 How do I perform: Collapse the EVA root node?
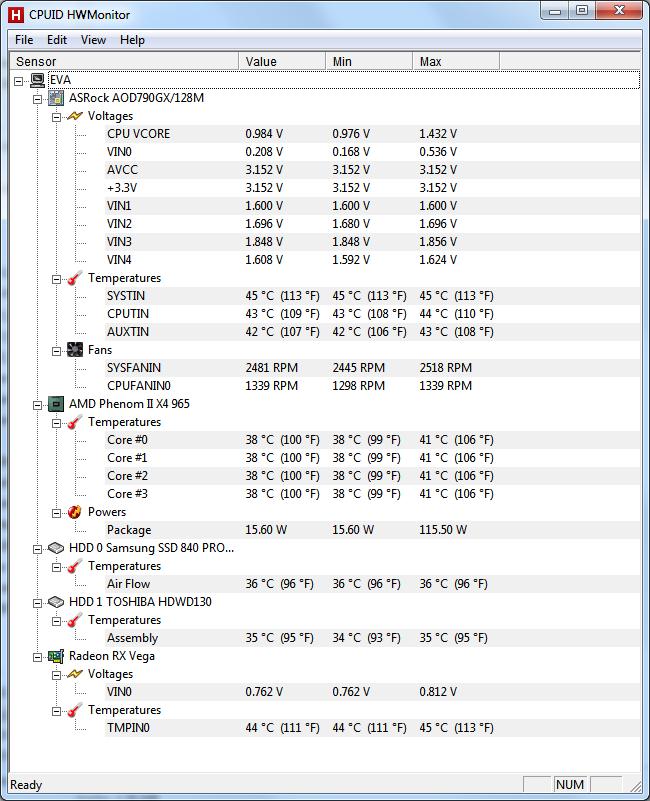(19, 81)
